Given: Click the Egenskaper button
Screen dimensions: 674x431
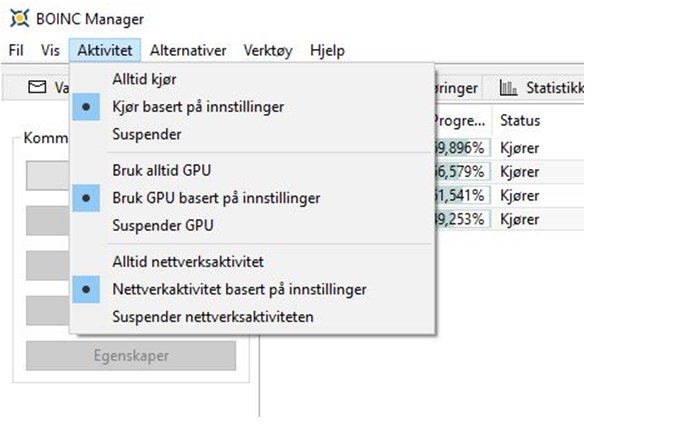Looking at the screenshot, I should [130, 355].
